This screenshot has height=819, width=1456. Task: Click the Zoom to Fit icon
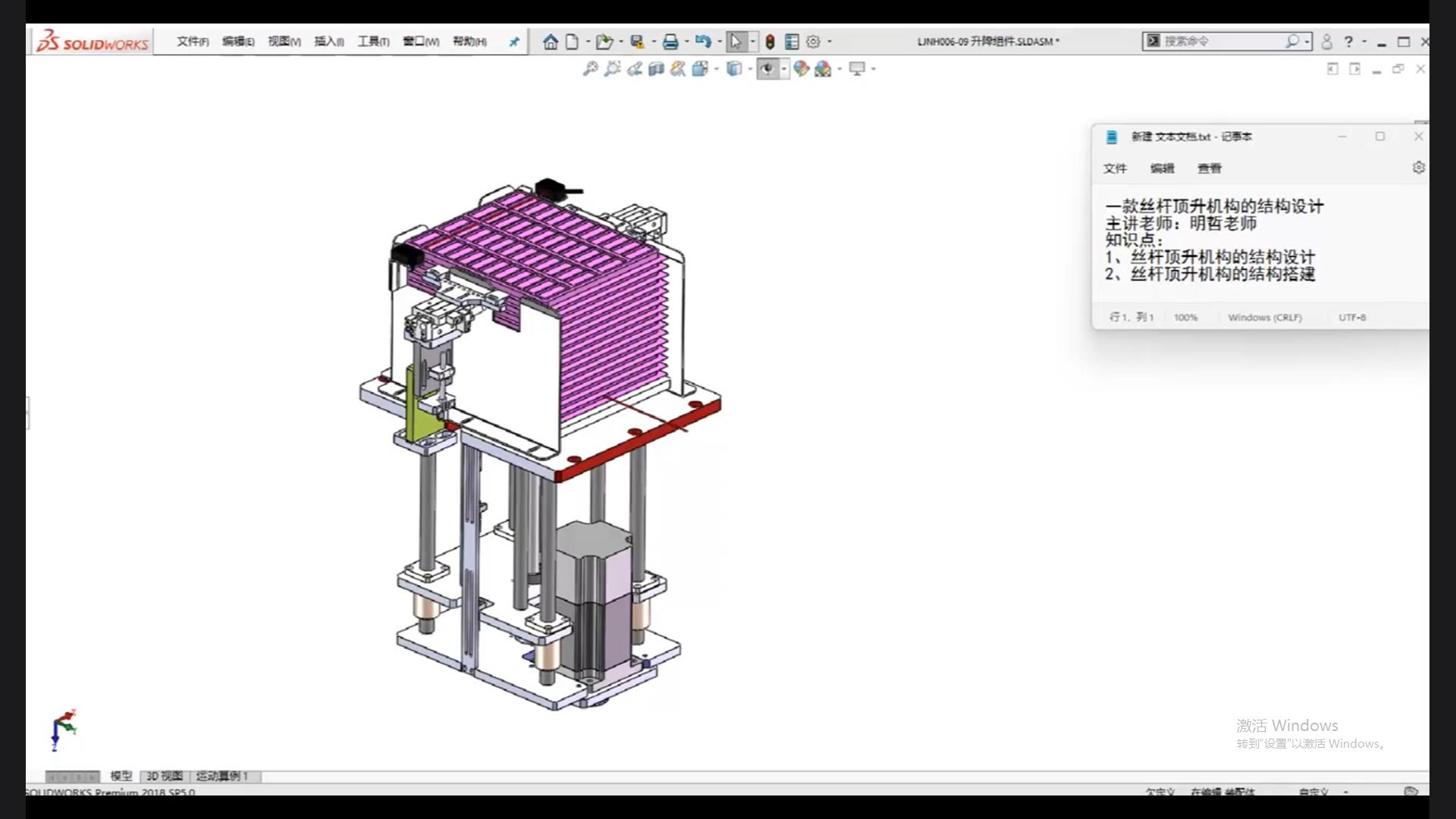[590, 69]
